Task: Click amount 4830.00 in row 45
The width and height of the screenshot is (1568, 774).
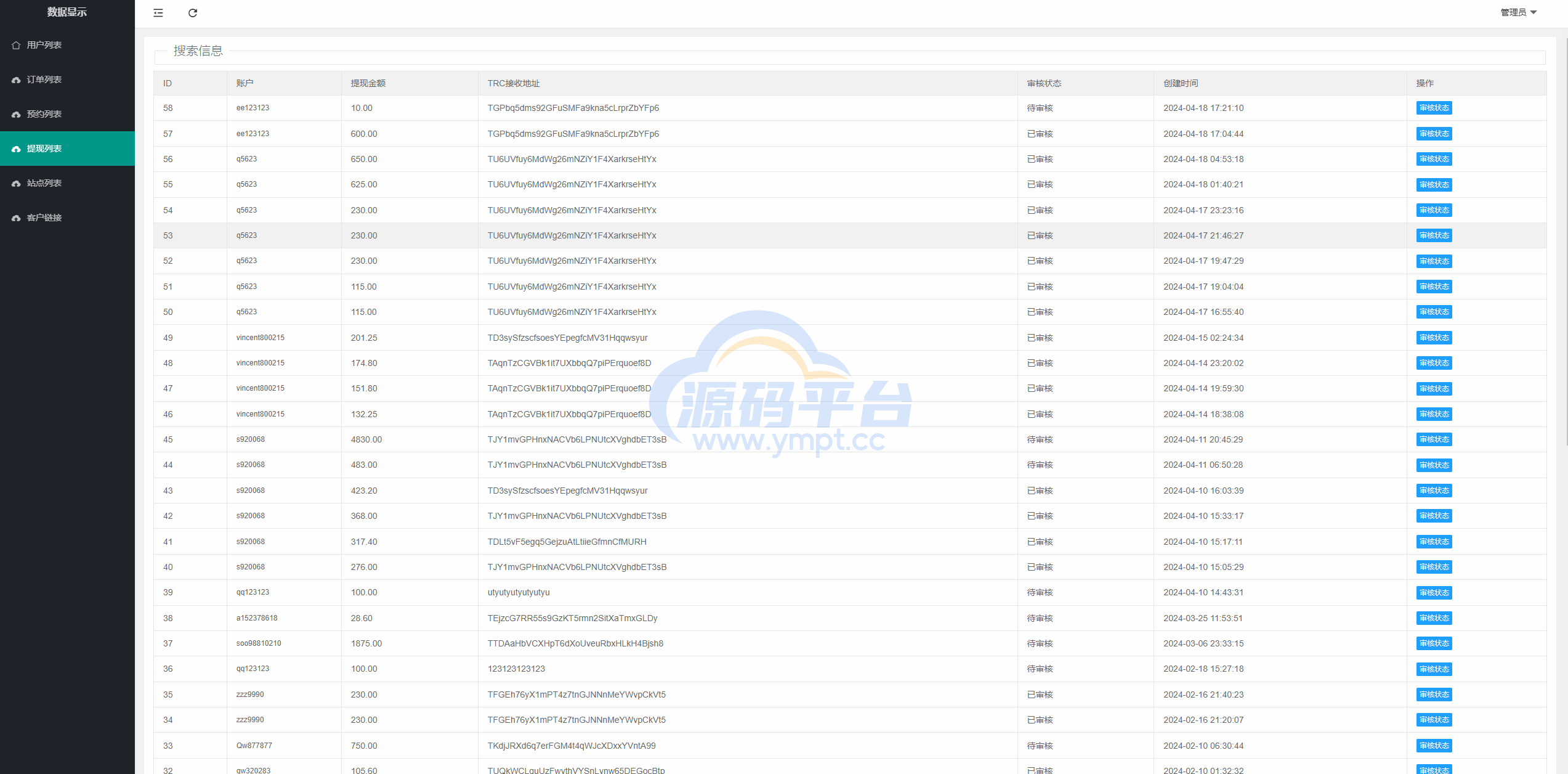Action: [x=366, y=439]
